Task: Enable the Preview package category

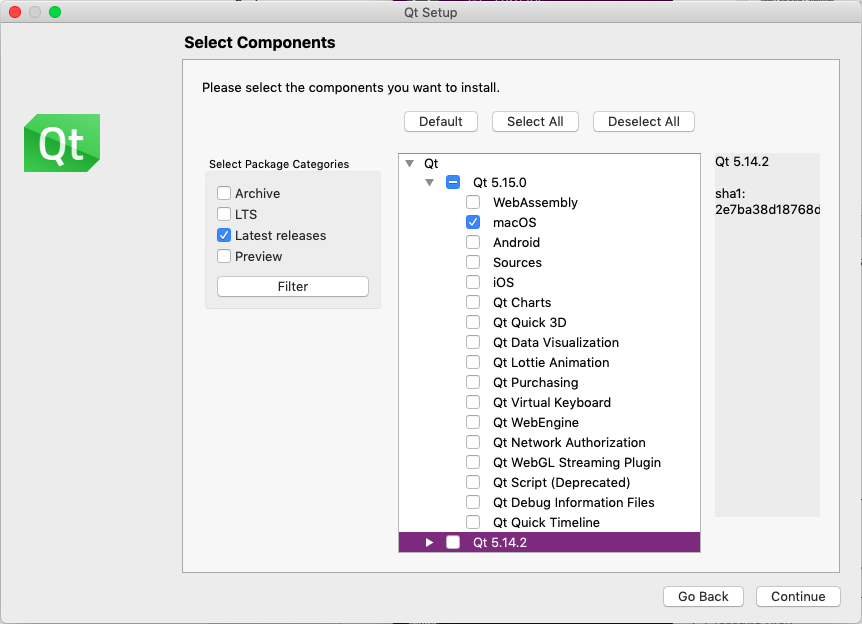Action: 224,256
